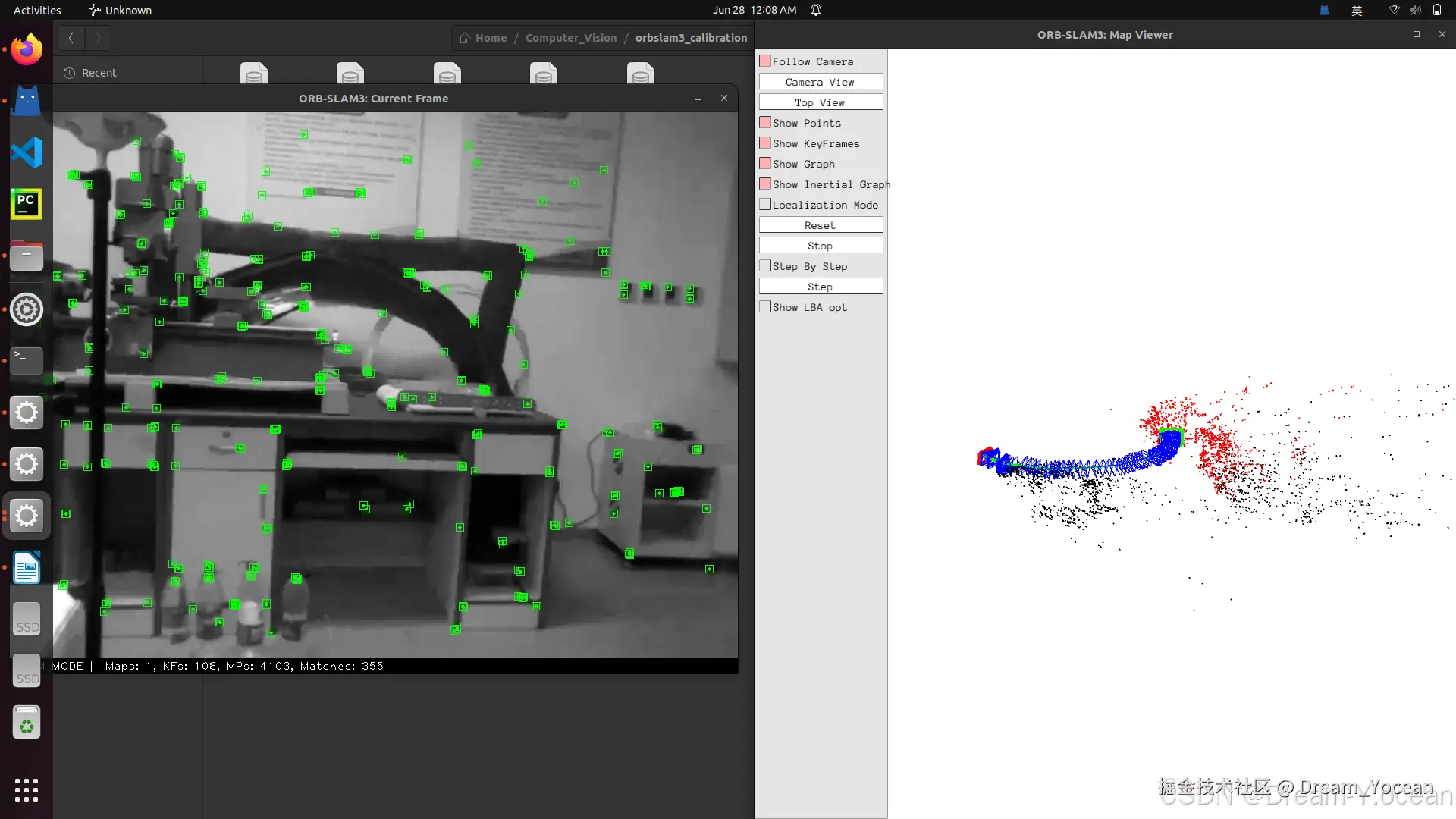Open the Activities overview

point(37,10)
